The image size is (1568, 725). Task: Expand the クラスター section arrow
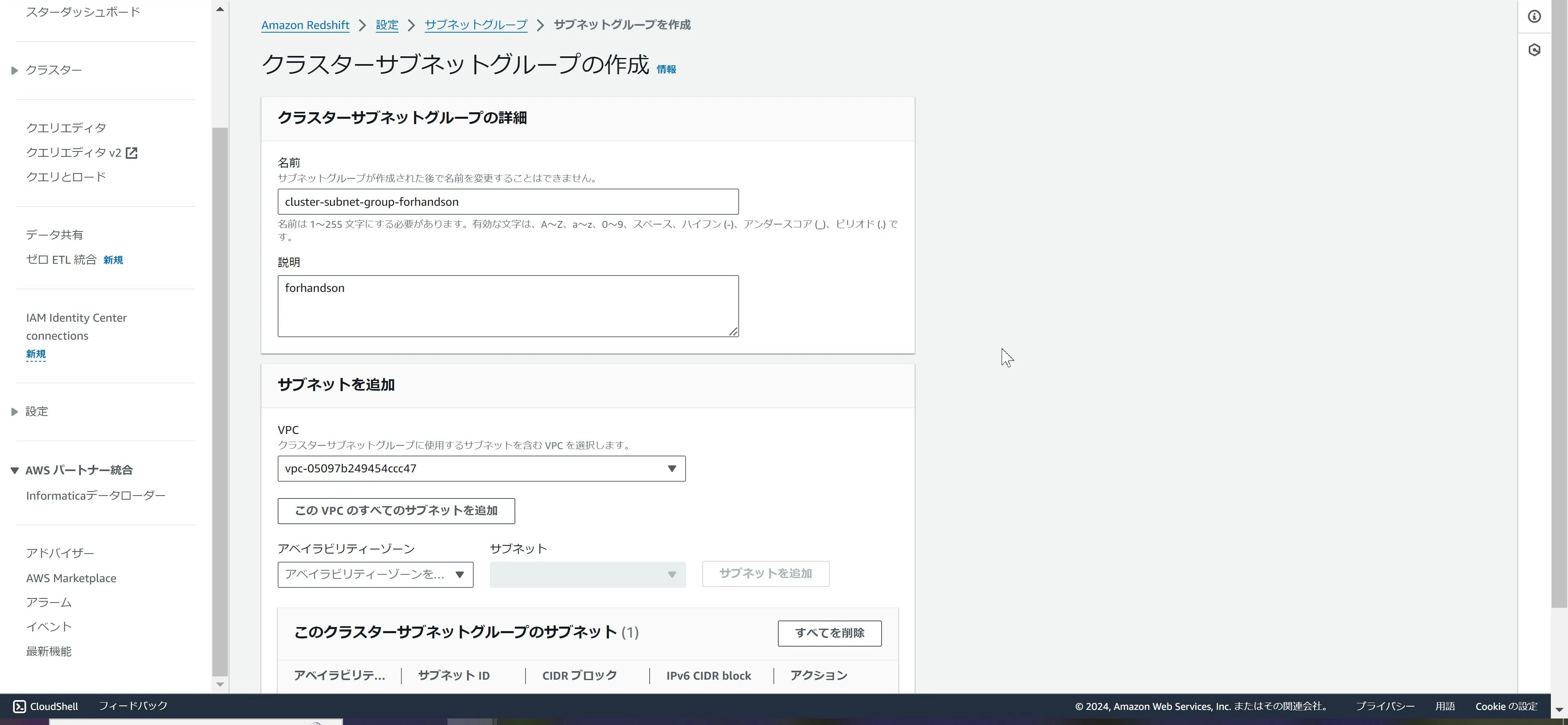[x=15, y=71]
